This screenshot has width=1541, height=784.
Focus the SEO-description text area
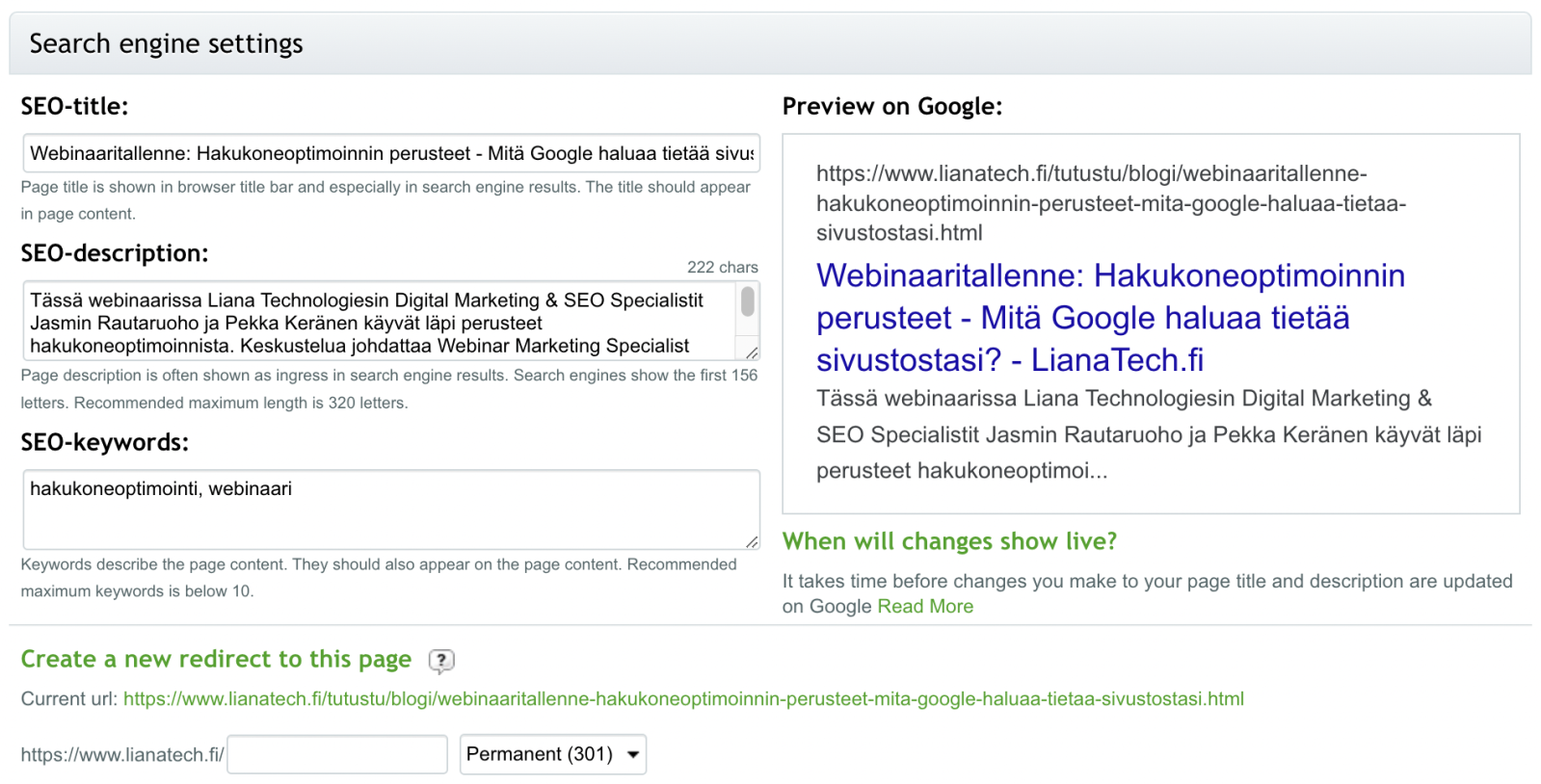[x=381, y=322]
